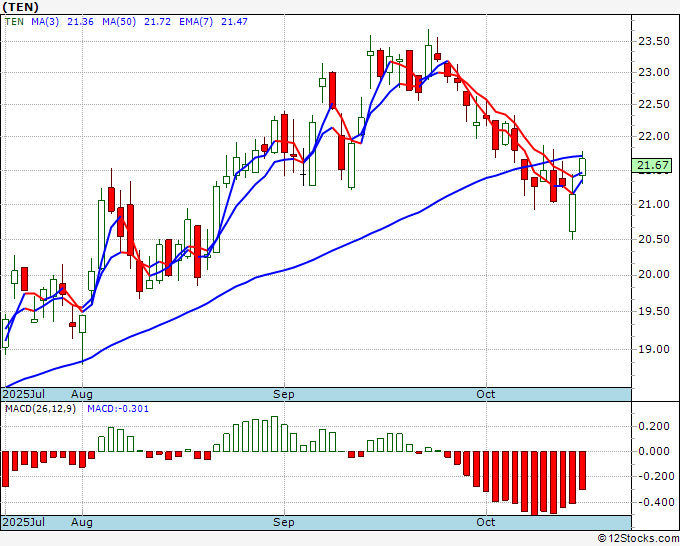Select the EMA(7) legend label
This screenshot has height=546, width=680.
pyautogui.click(x=196, y=22)
